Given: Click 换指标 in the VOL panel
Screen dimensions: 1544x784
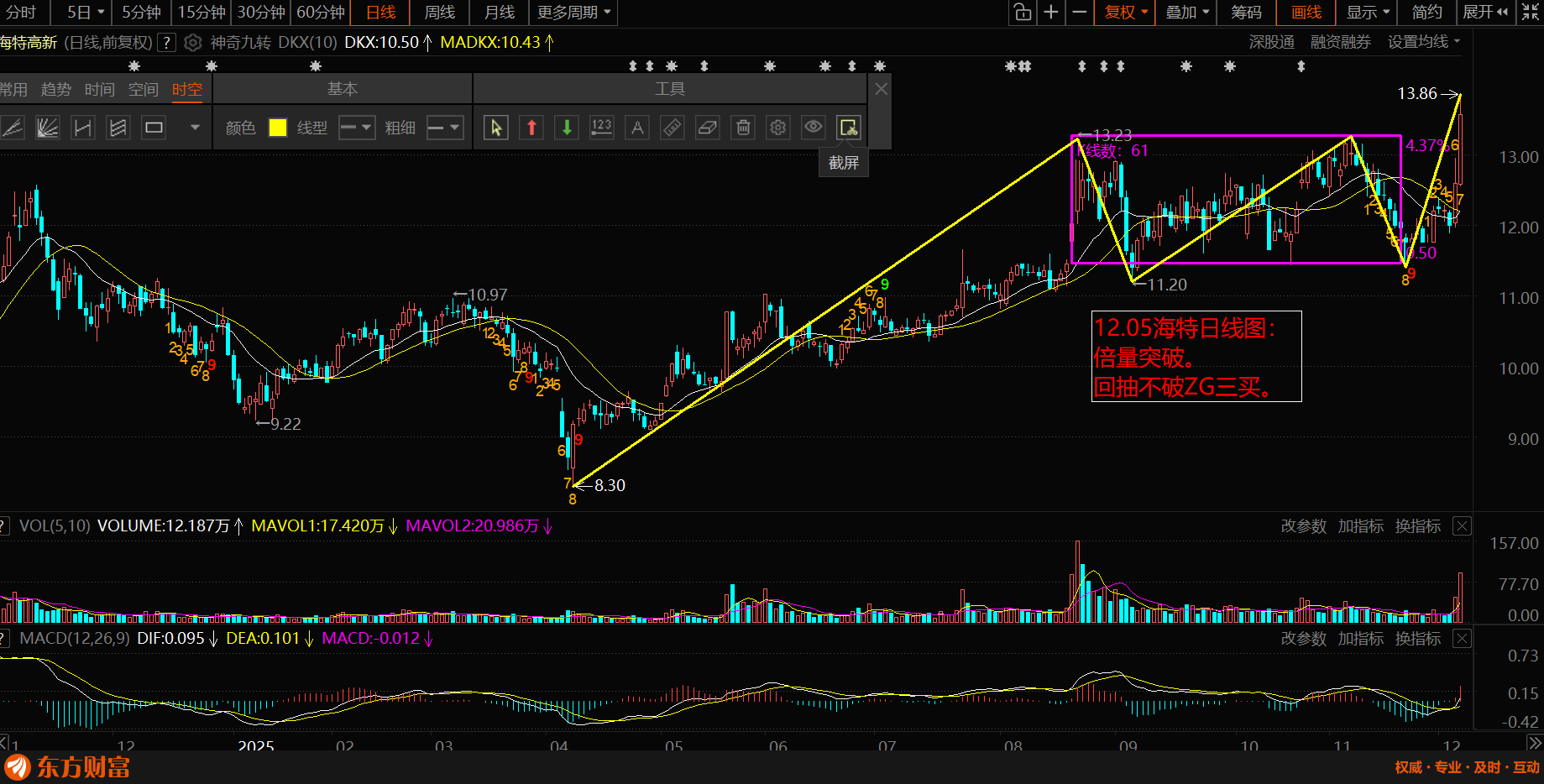Looking at the screenshot, I should pos(1418,526).
